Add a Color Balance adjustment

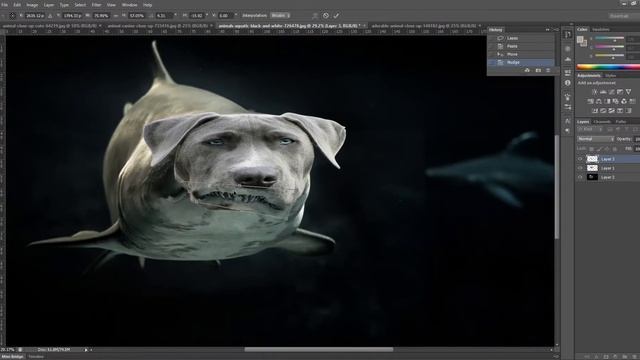click(x=599, y=101)
